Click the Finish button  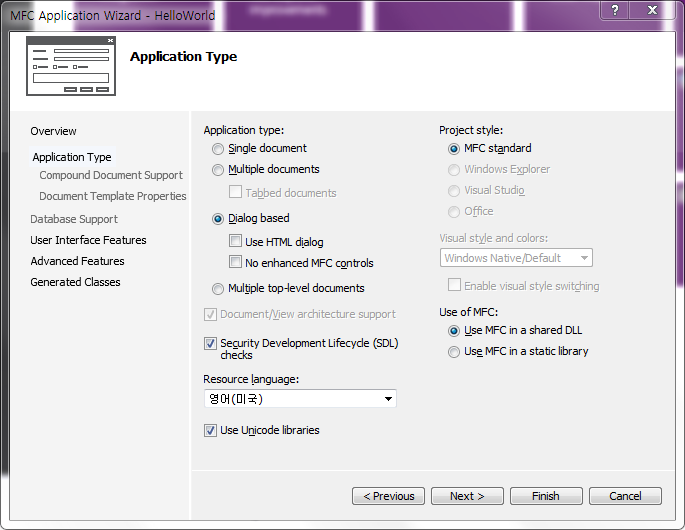pos(547,496)
